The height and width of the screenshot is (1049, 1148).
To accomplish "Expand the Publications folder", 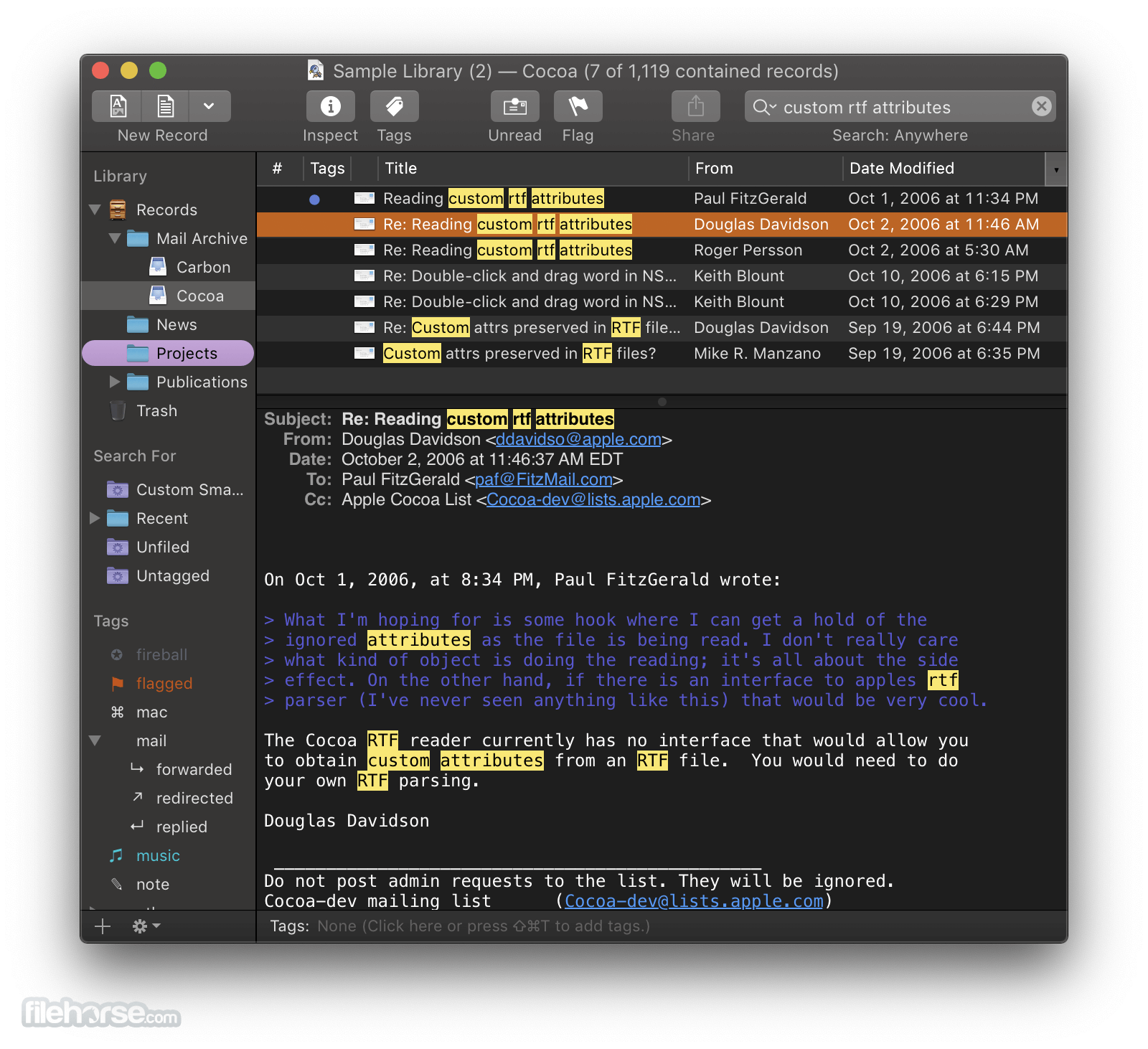I will 115,382.
